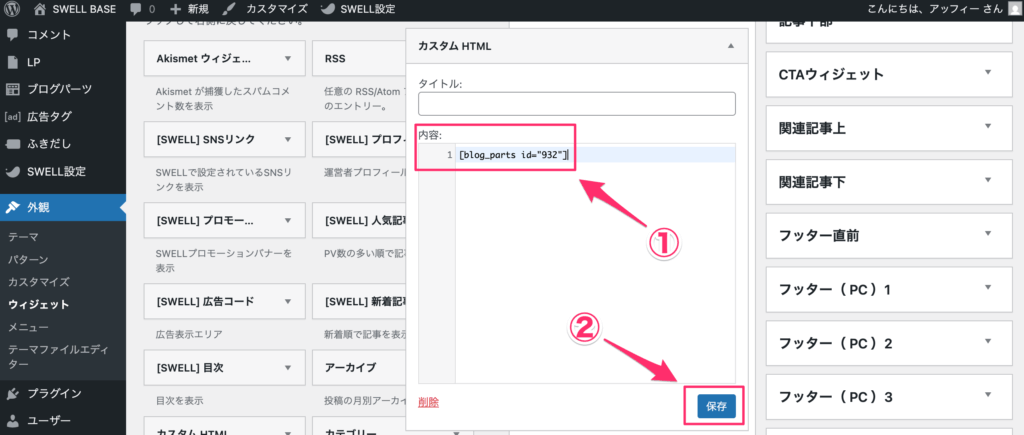This screenshot has width=1024, height=435.
Task: Click the 保存 button
Action: click(x=716, y=406)
